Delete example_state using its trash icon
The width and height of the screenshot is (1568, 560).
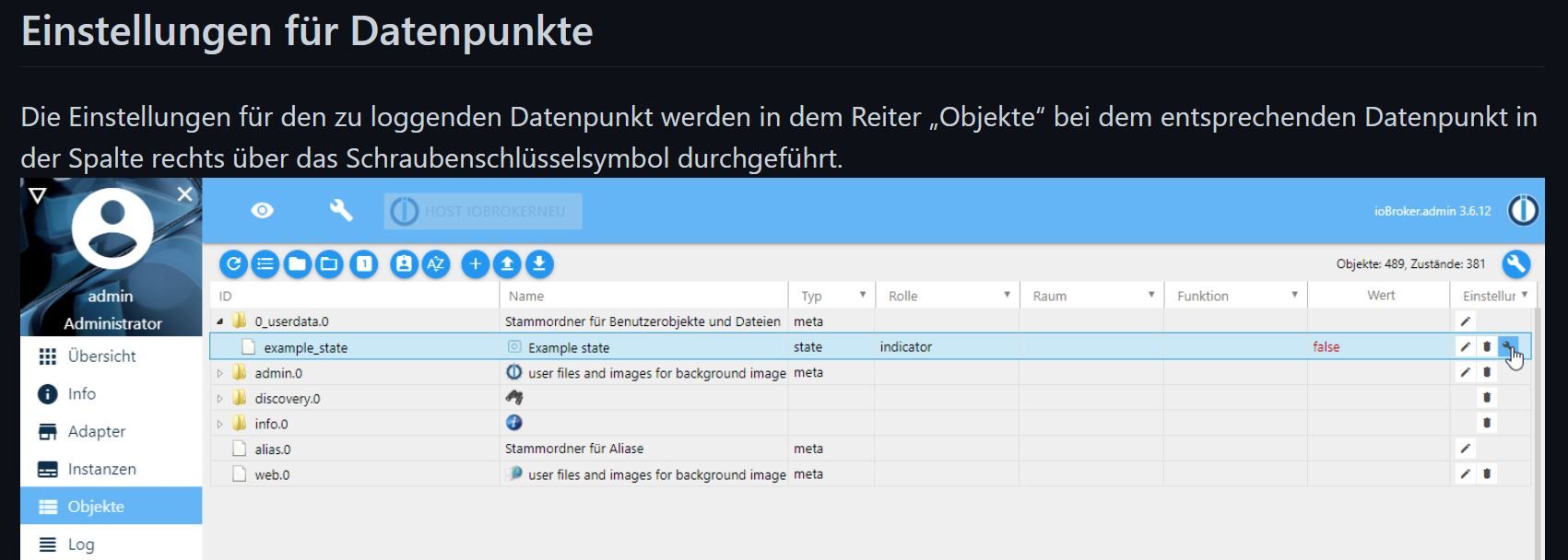click(x=1487, y=347)
